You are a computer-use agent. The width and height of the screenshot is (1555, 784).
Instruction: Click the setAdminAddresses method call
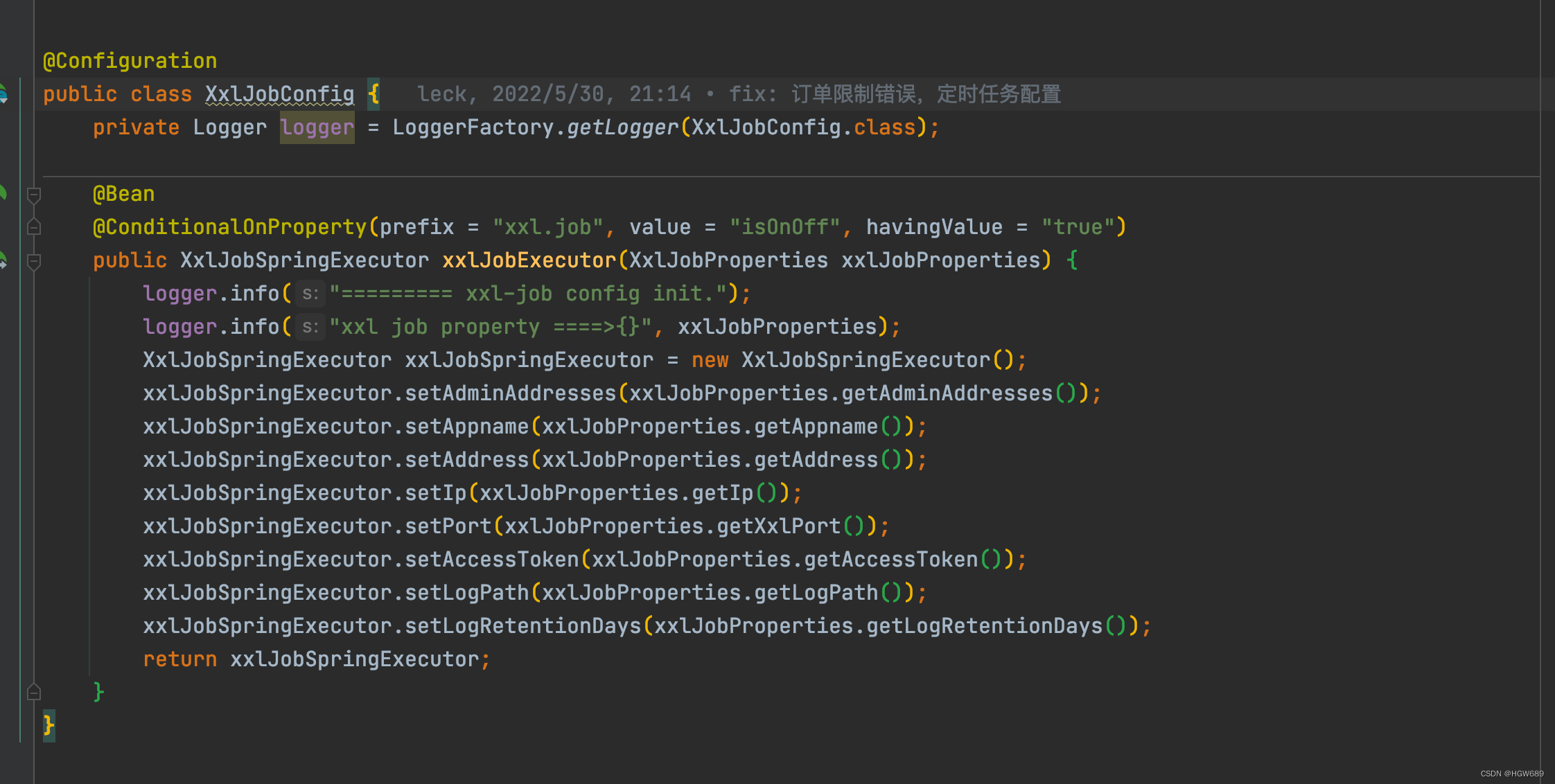tap(511, 393)
